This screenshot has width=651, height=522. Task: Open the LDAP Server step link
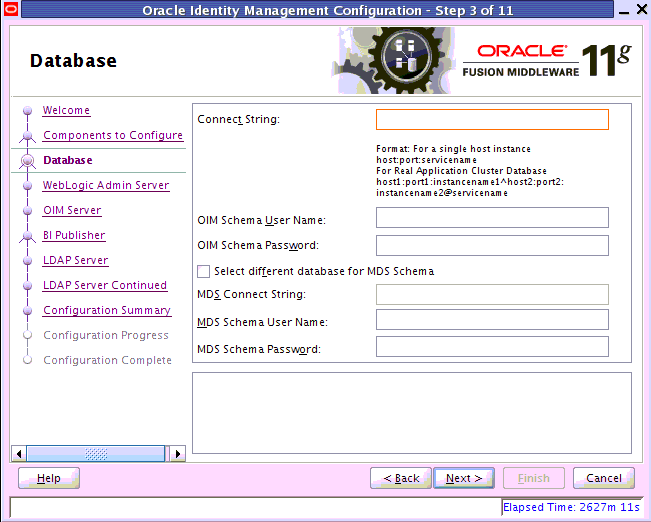point(76,260)
